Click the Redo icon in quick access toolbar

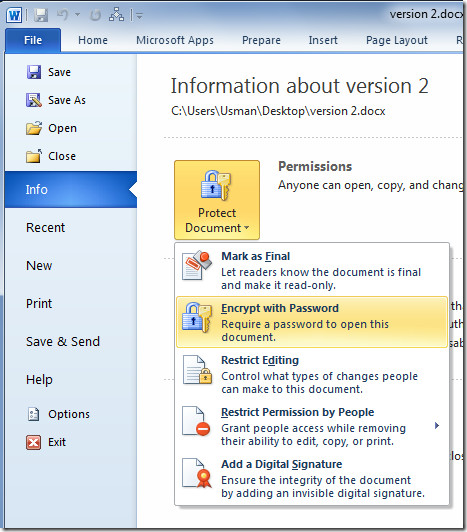tap(95, 15)
